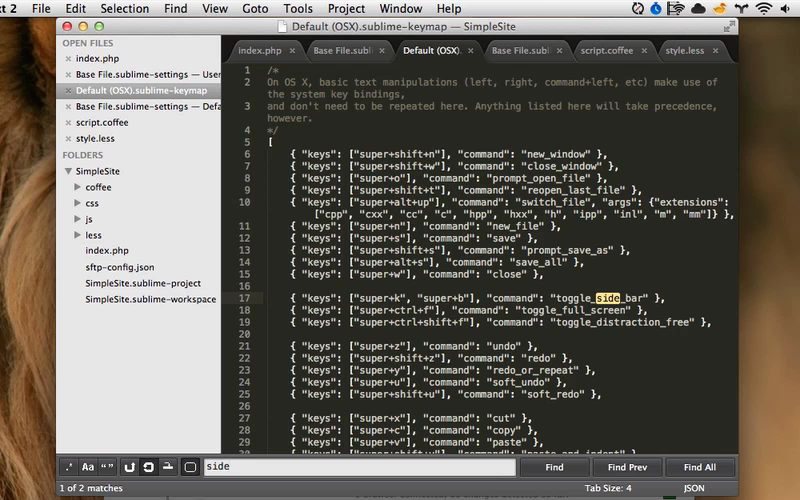Viewport: 800px width, 500px height.
Task: Toggle in-selection find option
Action: click(x=167, y=467)
